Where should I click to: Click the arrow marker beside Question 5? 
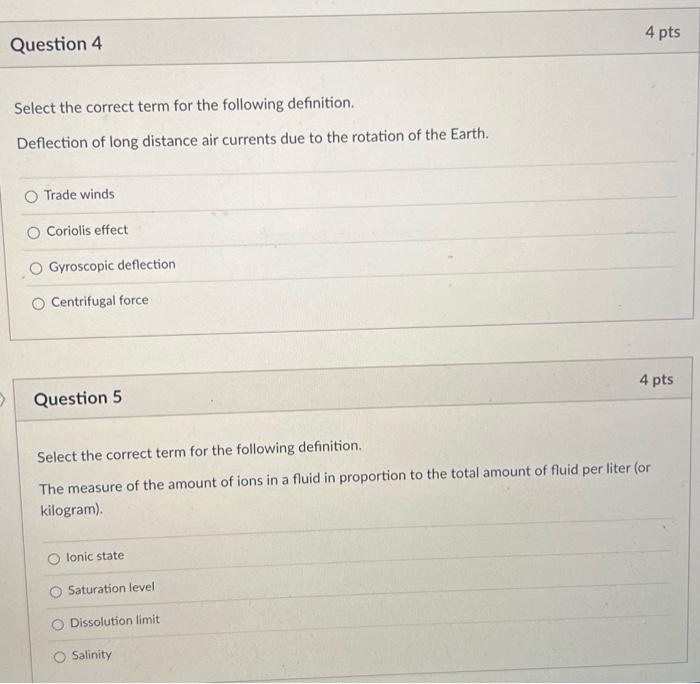[x=2, y=400]
